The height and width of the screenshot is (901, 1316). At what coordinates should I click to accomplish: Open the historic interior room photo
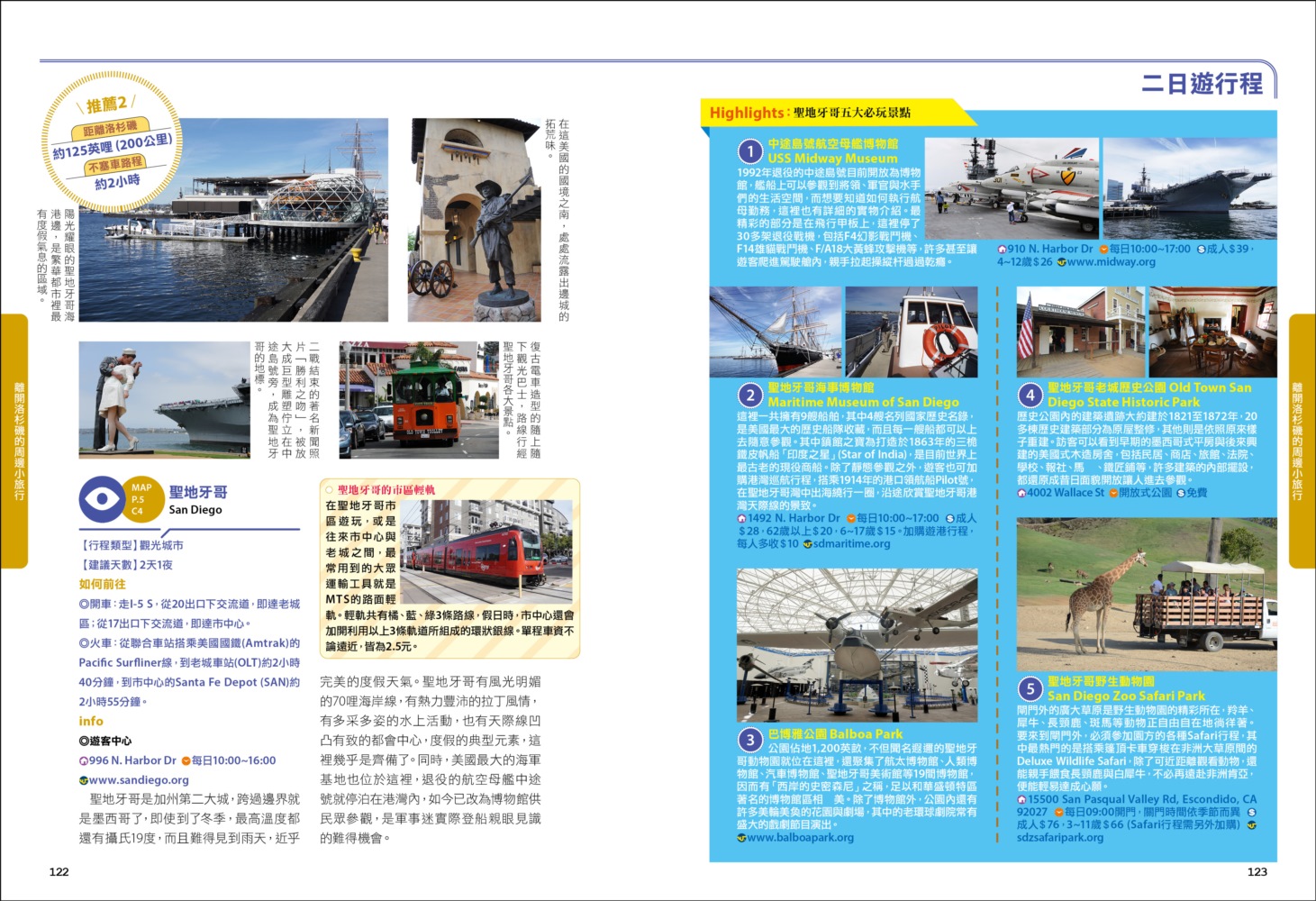1213,332
